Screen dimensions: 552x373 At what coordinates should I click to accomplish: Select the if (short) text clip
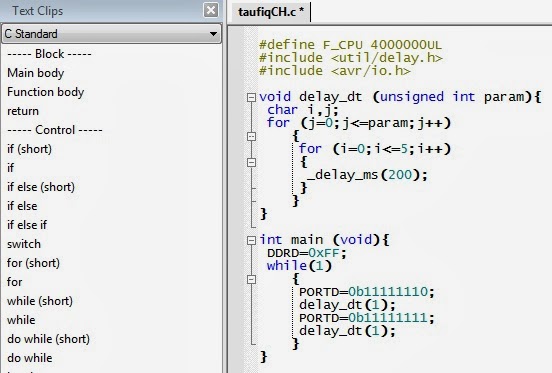tap(30, 149)
